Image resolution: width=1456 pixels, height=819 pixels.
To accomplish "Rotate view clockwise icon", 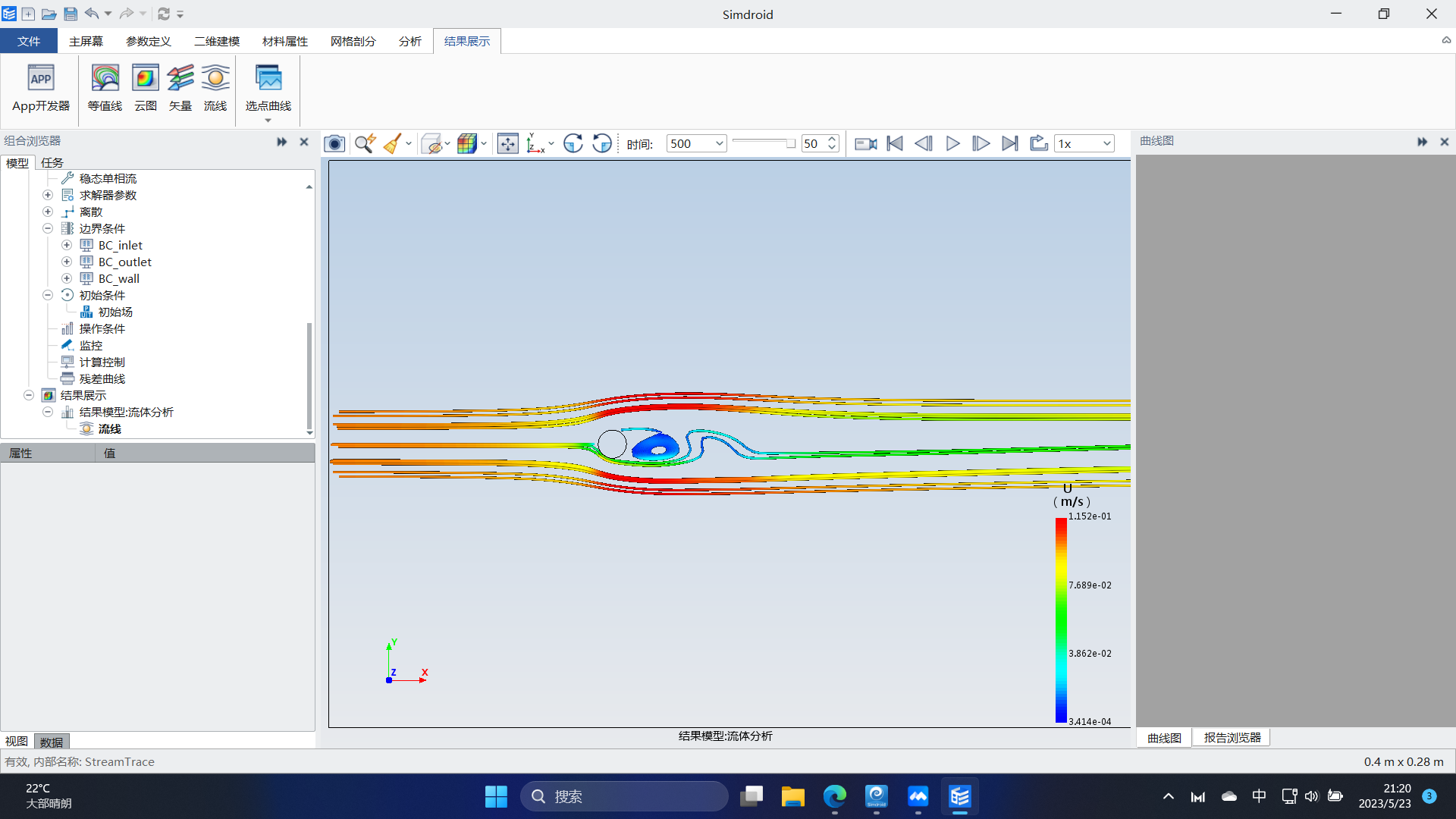I will (573, 143).
